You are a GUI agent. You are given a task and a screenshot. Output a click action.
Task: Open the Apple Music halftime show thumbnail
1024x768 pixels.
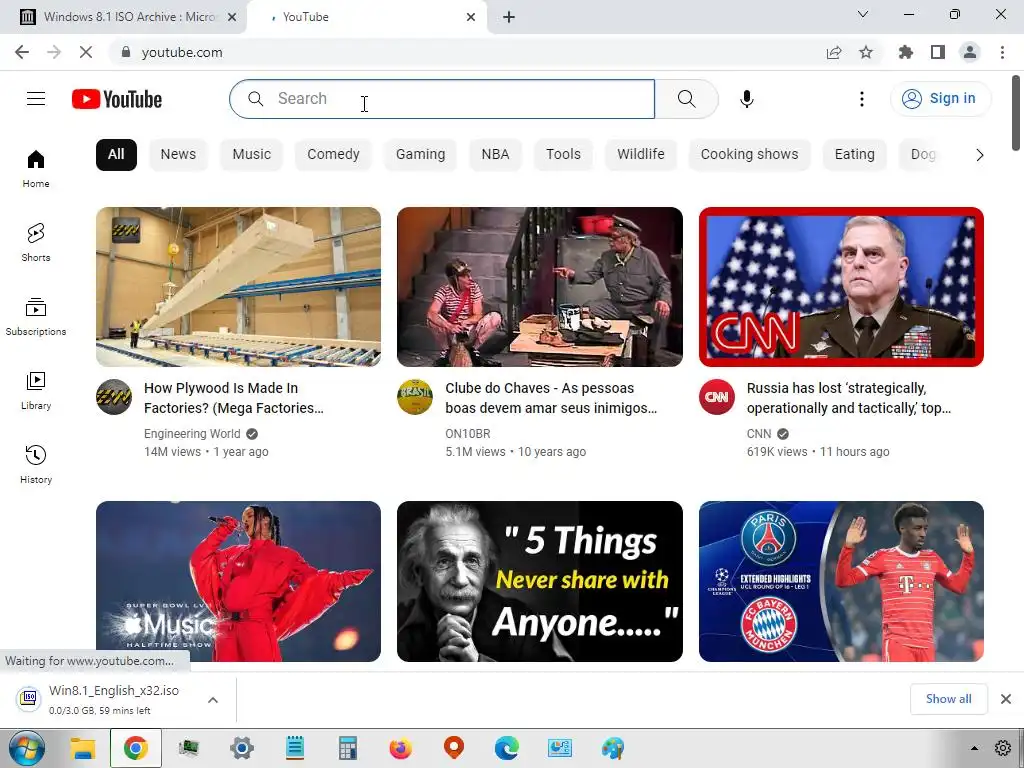tap(238, 581)
